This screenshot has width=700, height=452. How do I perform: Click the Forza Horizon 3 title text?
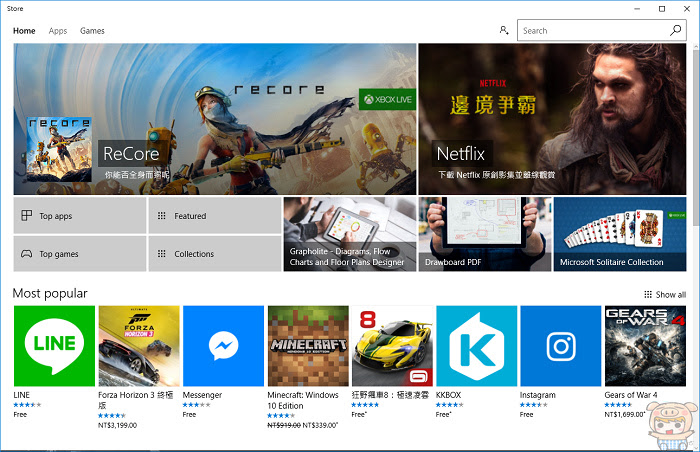click(135, 400)
